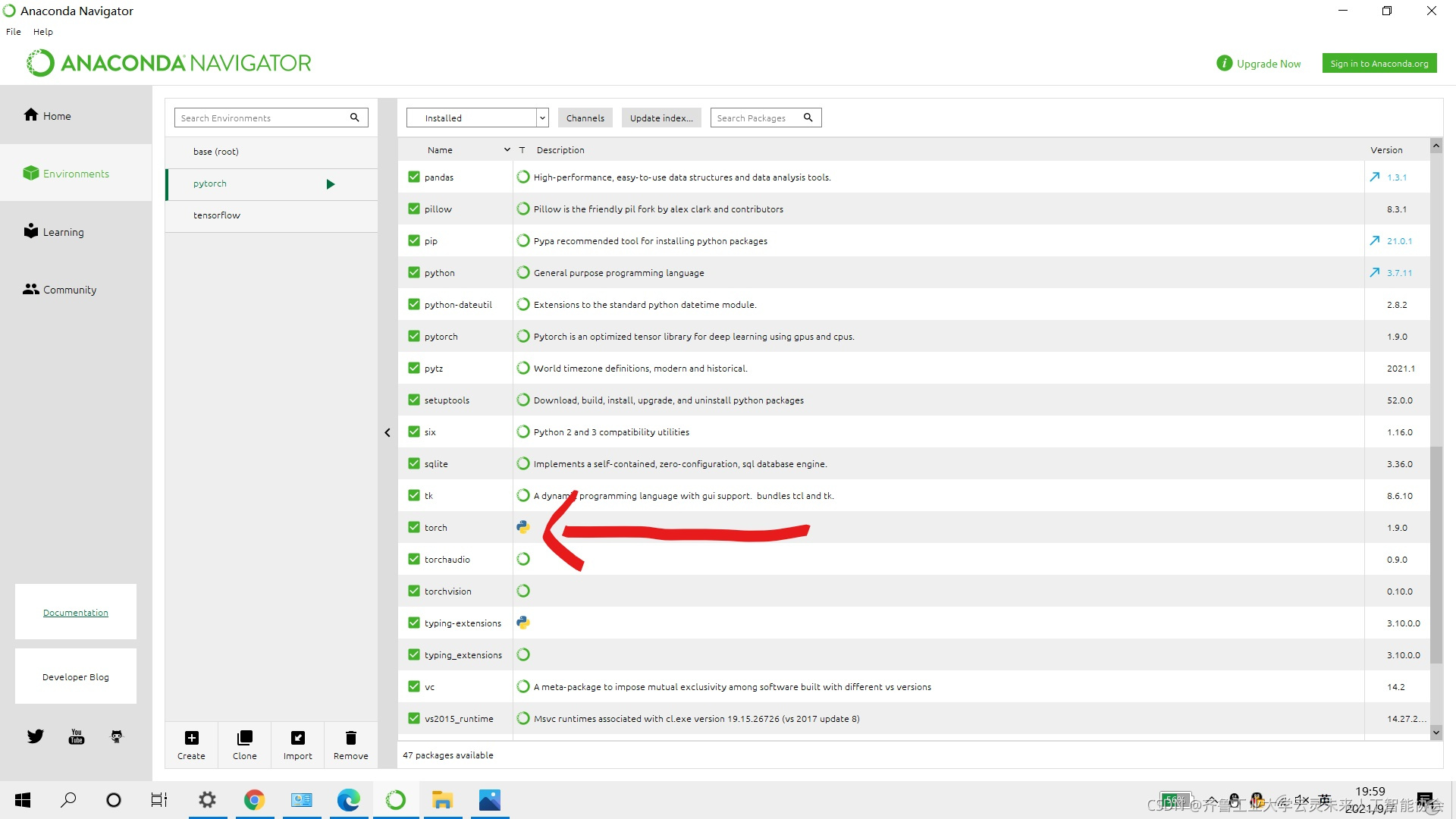Click the Clone environment icon
This screenshot has width=1456, height=819.
click(245, 738)
